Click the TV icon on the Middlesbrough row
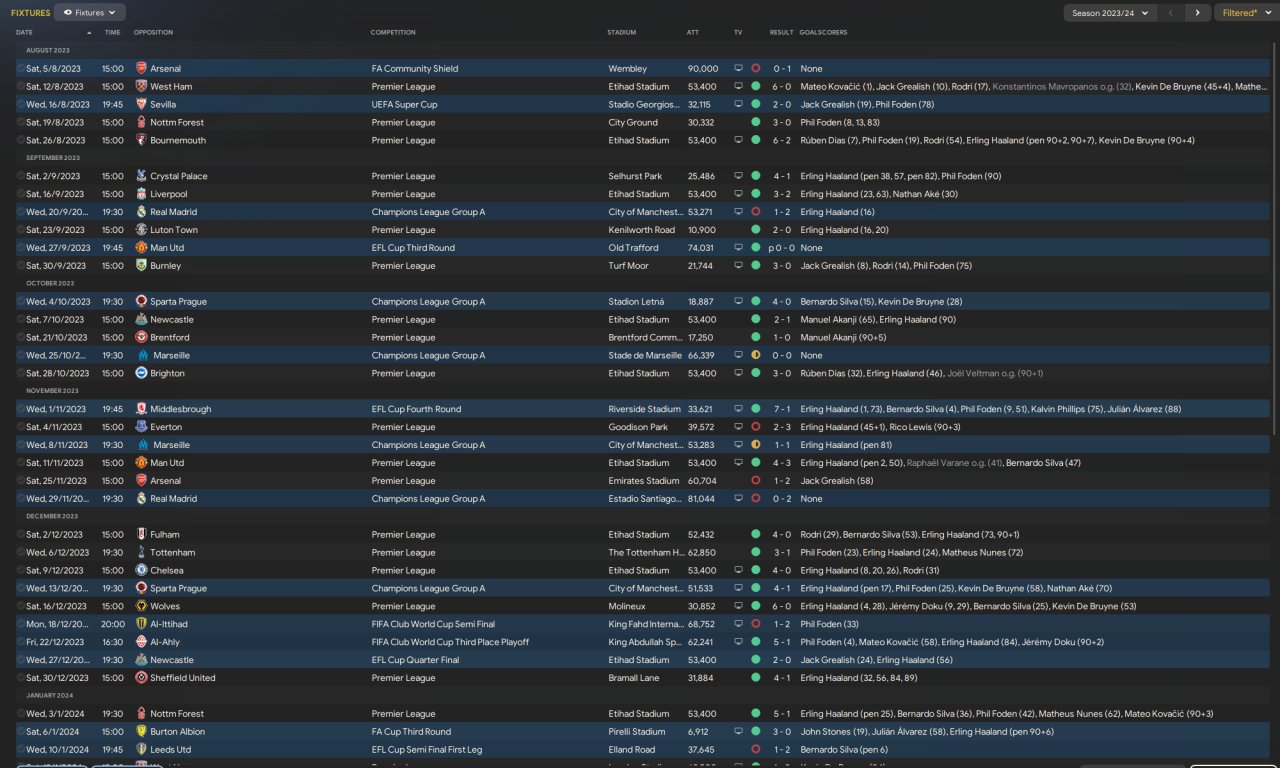This screenshot has height=768, width=1280. point(739,409)
